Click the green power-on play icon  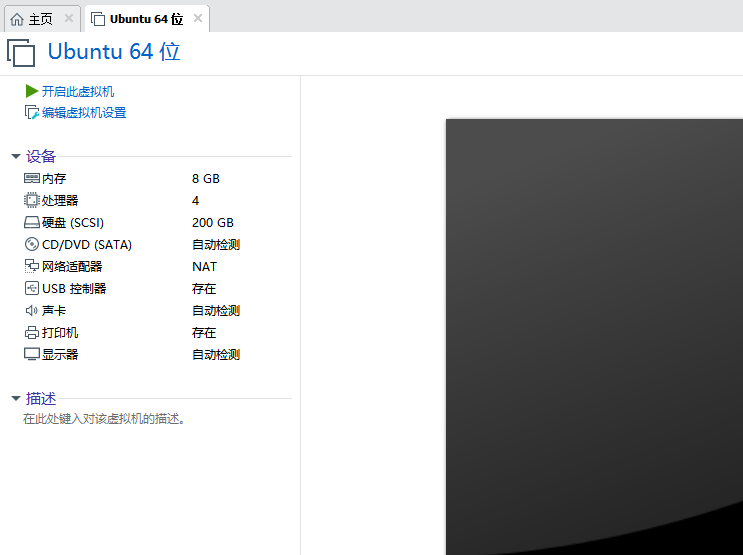[32, 91]
